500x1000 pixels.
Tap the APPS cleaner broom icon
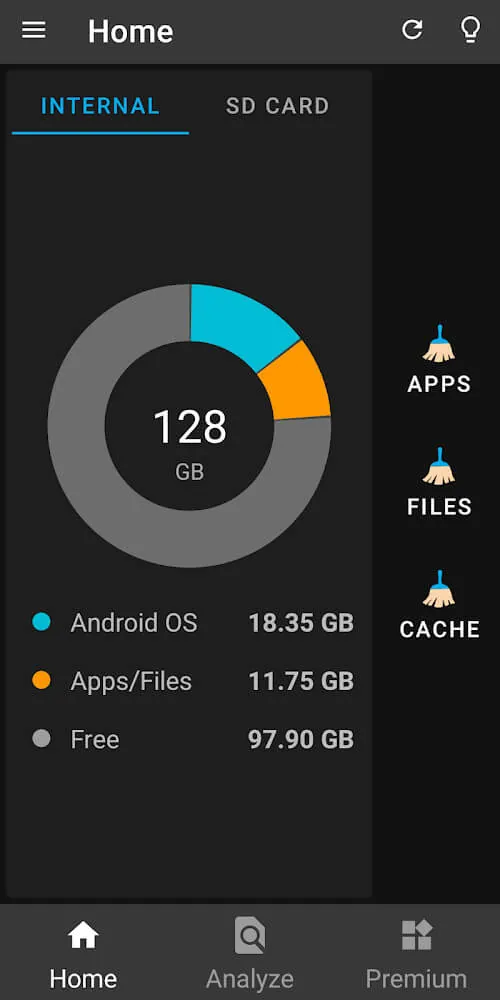[x=439, y=344]
